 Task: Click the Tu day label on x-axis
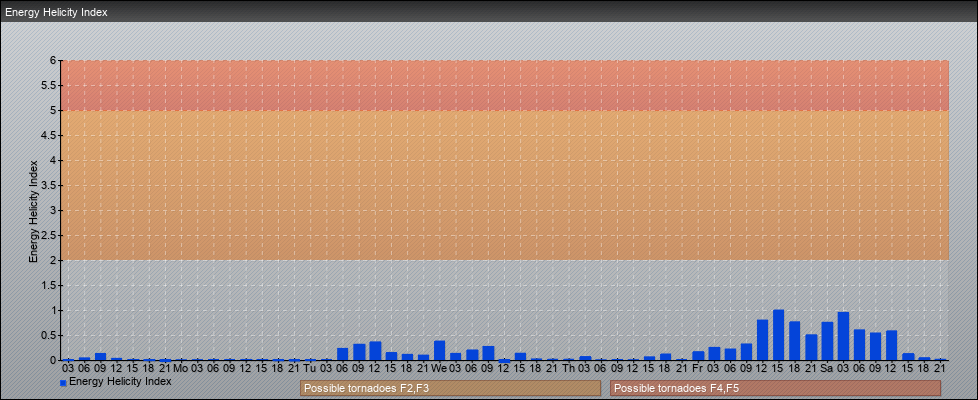(x=310, y=368)
